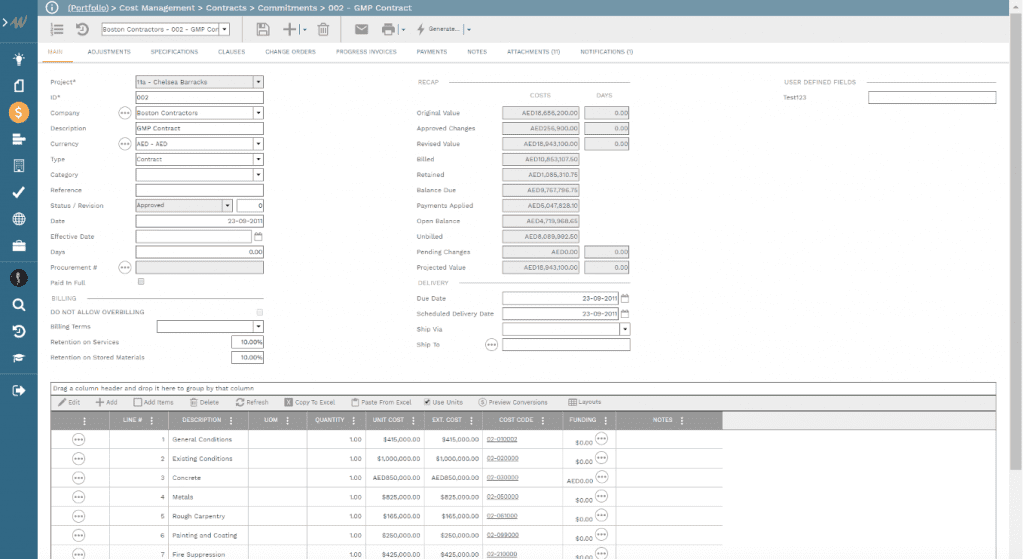
Task: Switch to the Specifications tab
Action: pyautogui.click(x=174, y=52)
